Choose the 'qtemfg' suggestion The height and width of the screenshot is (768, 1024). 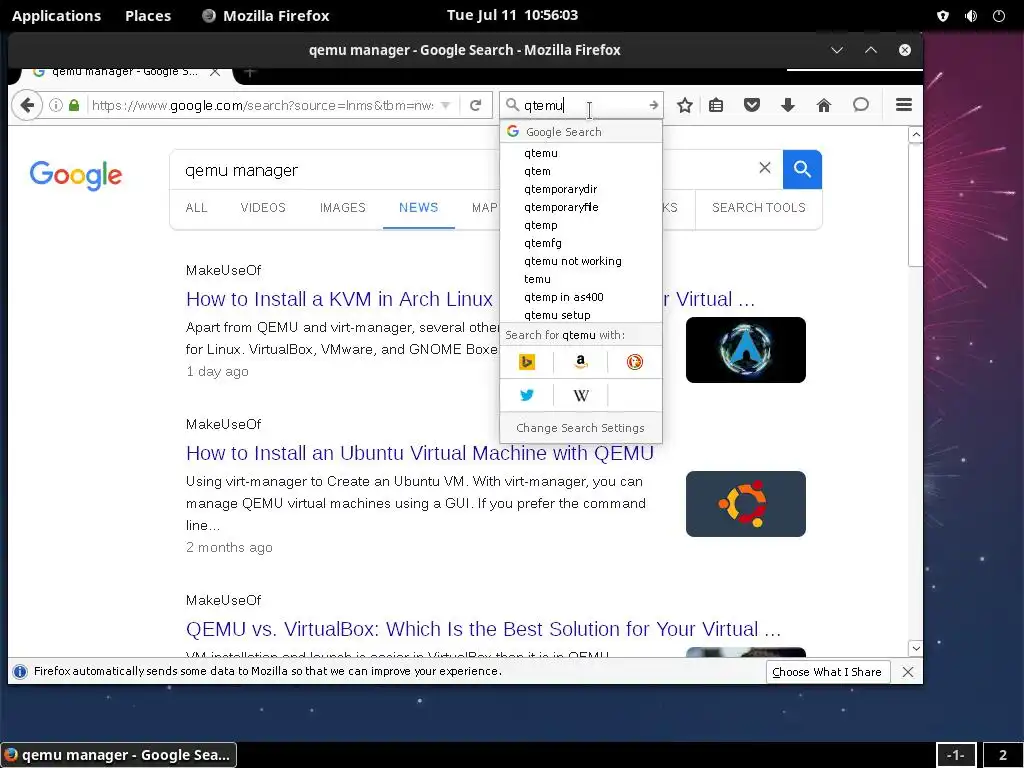point(581,243)
